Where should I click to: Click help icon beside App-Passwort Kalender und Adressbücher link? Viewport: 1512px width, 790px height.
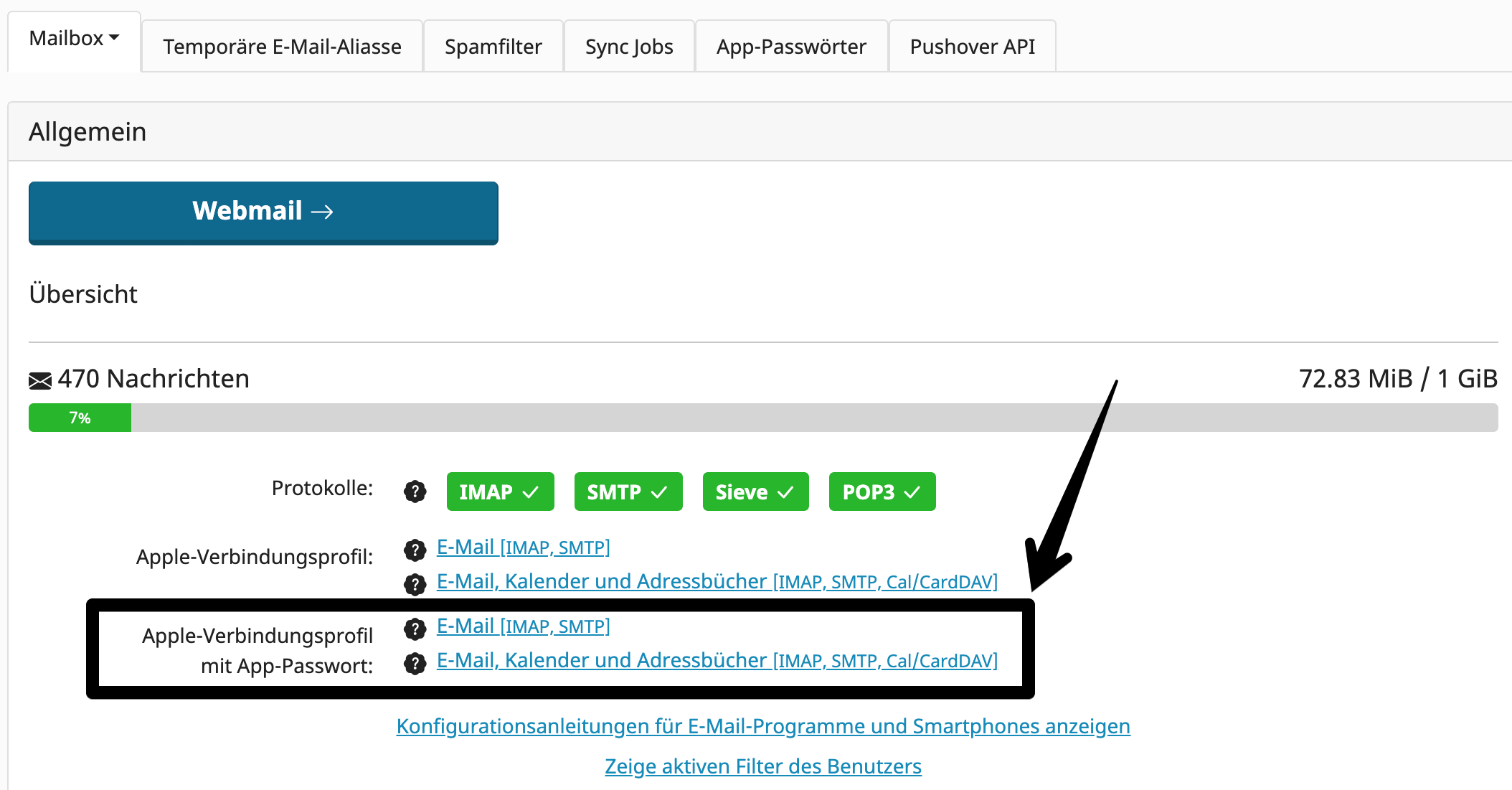(415, 663)
